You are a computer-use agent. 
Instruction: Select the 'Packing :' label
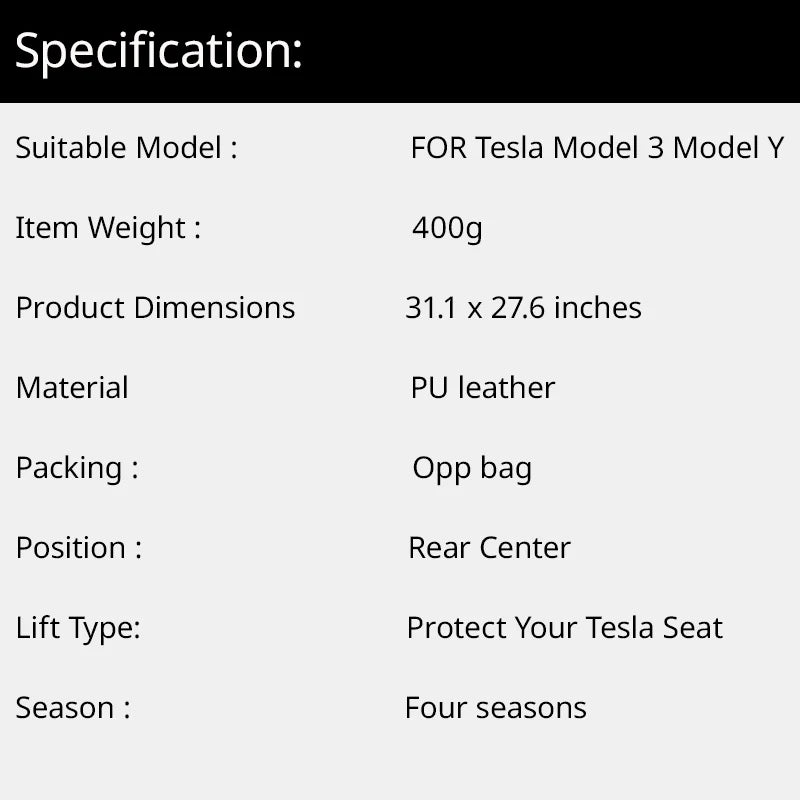pos(77,468)
